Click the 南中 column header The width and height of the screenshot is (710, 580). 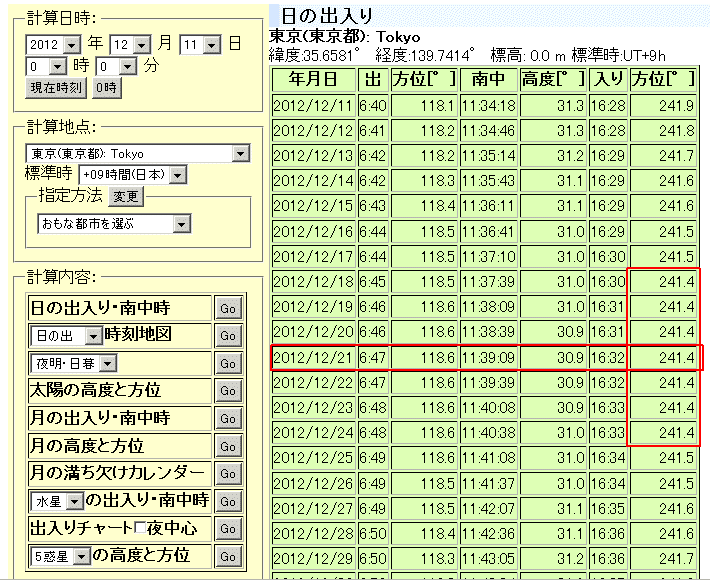[x=488, y=79]
